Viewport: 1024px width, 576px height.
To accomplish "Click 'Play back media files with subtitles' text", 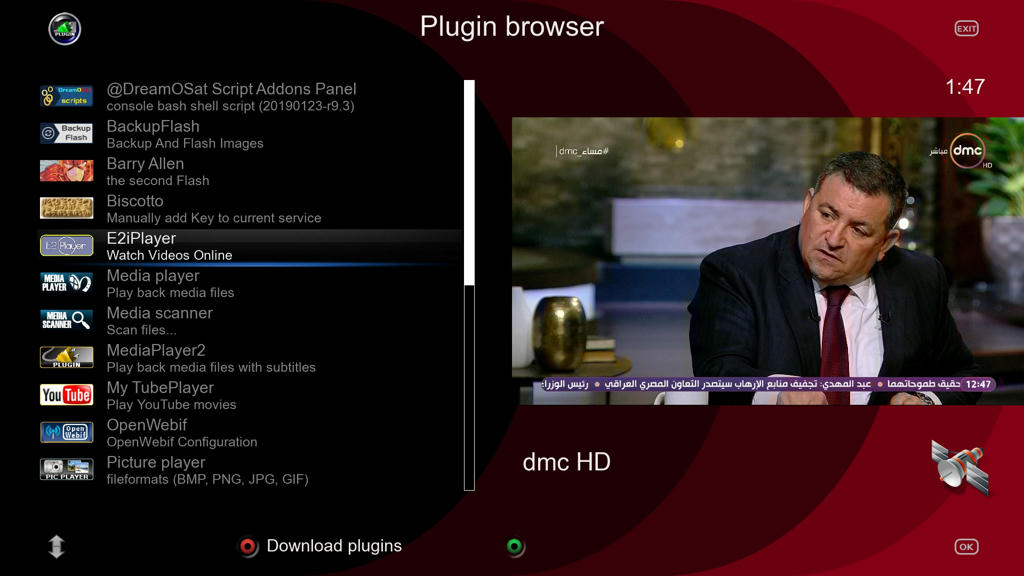I will pos(211,367).
